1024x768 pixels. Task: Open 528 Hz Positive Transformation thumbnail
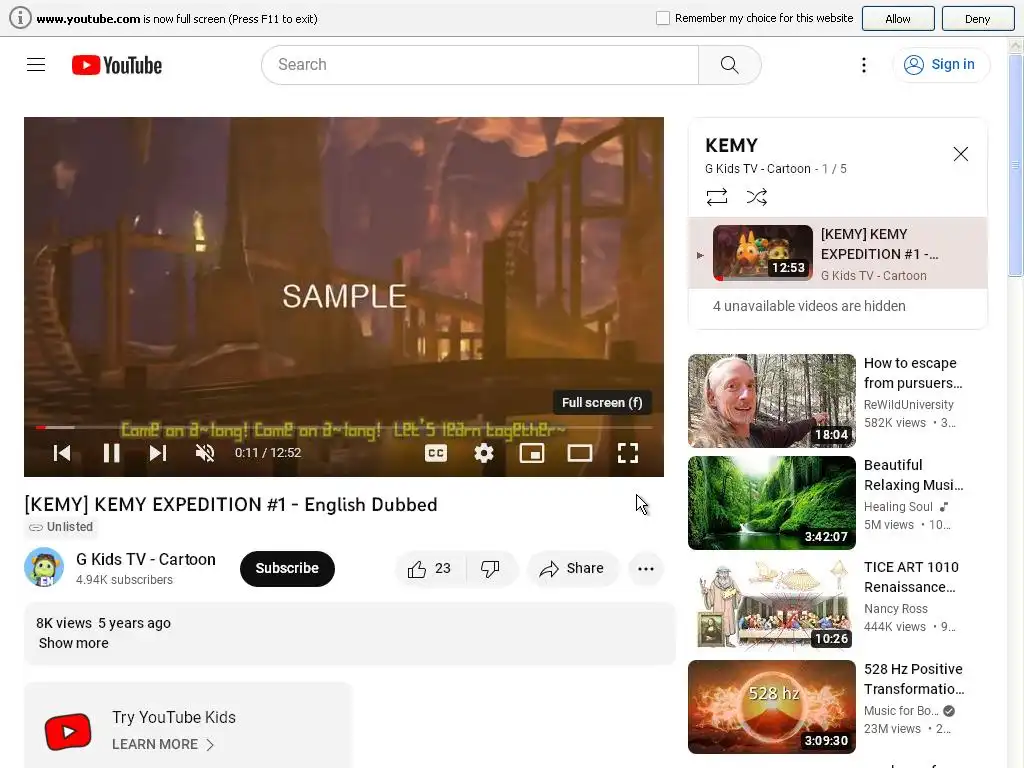(x=771, y=707)
